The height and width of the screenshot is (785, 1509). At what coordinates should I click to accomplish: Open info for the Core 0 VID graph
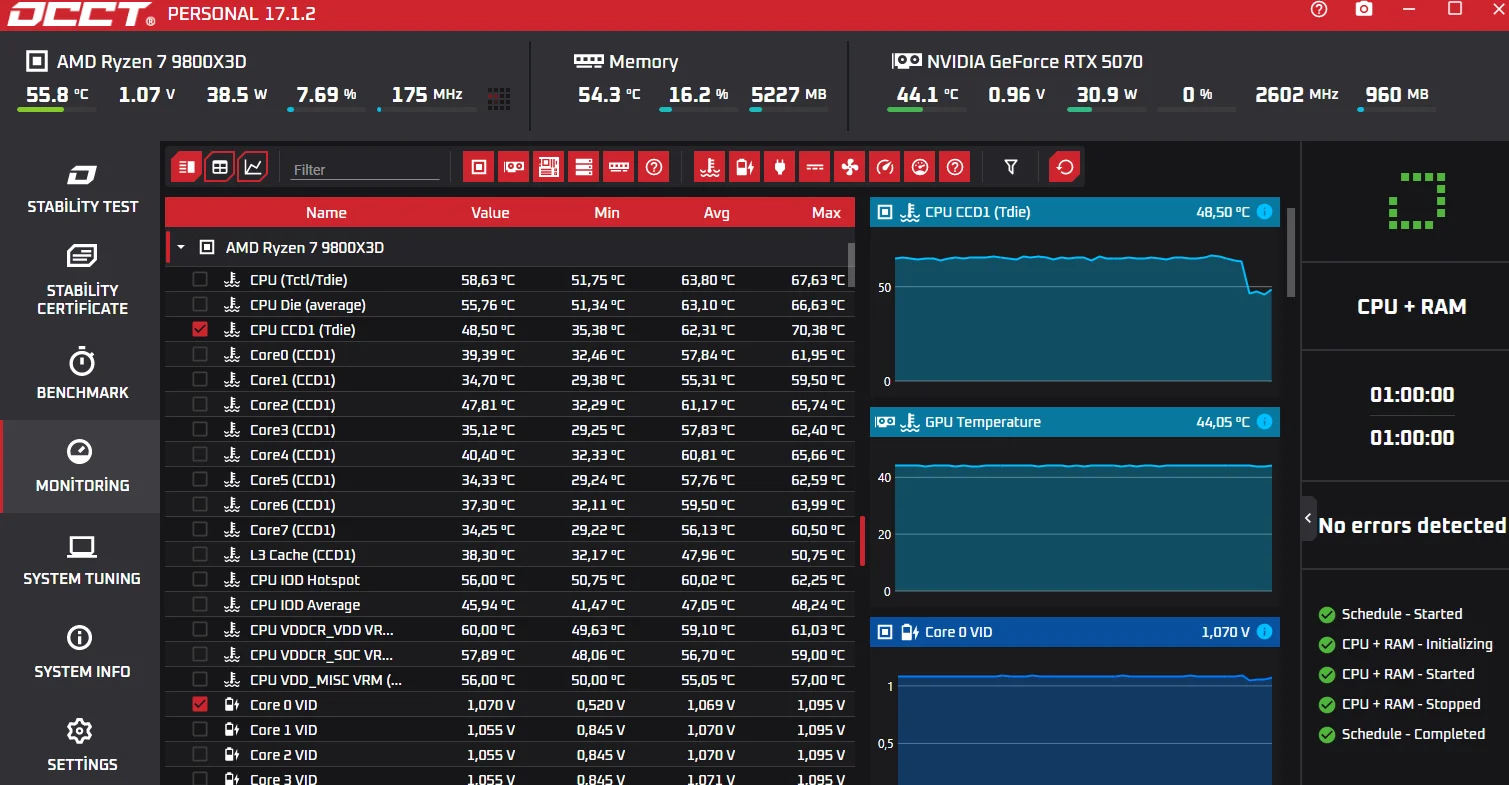point(1265,632)
